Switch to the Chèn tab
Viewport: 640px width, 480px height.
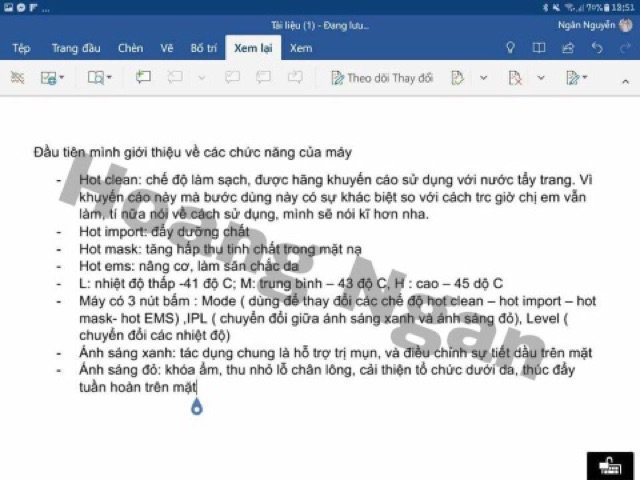pos(131,48)
